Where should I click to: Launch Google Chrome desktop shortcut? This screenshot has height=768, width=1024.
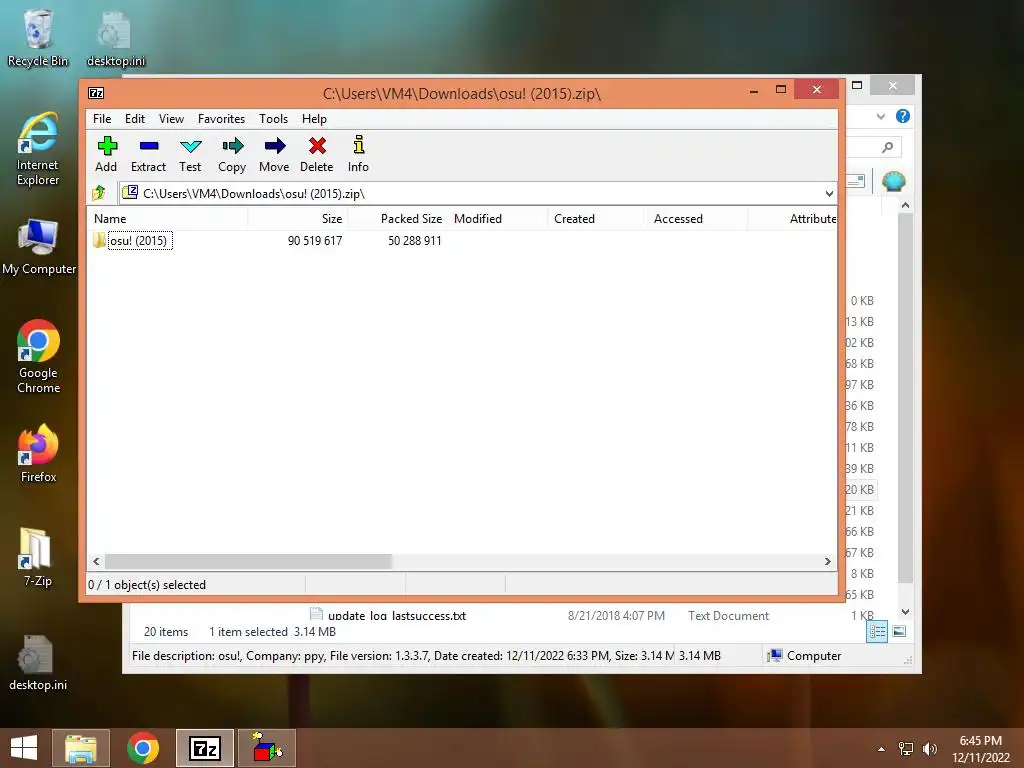[x=39, y=357]
